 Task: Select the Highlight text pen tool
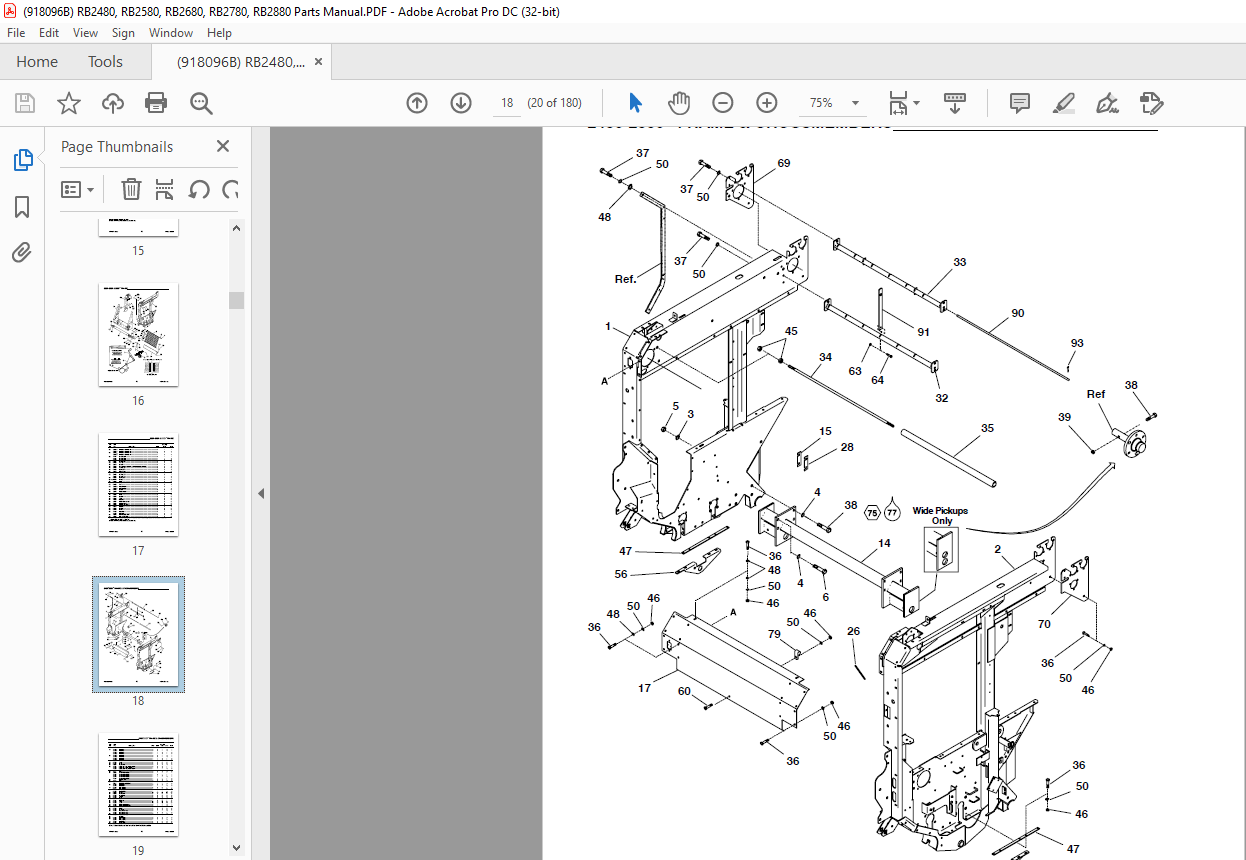coord(1064,103)
